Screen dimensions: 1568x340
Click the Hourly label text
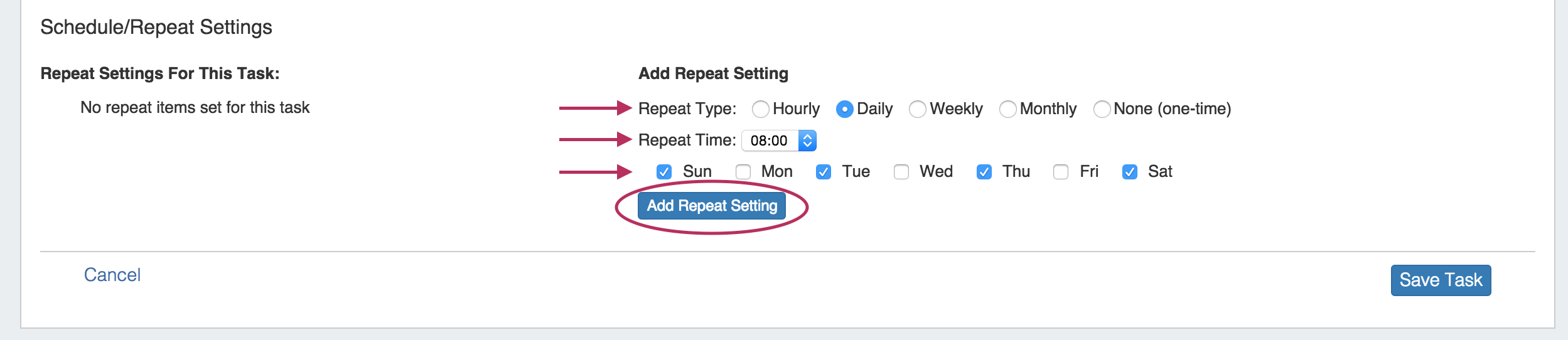point(796,109)
